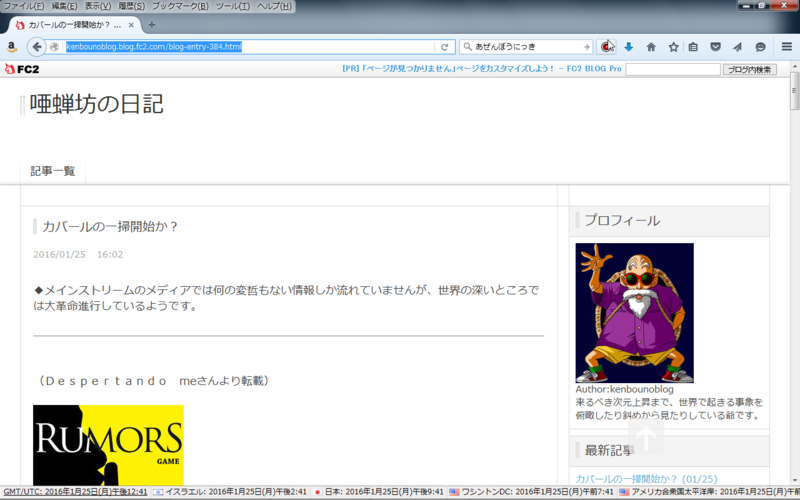This screenshot has height=500, width=800.
Task: Click the Amazon icon in the toolbar
Action: click(x=12, y=47)
